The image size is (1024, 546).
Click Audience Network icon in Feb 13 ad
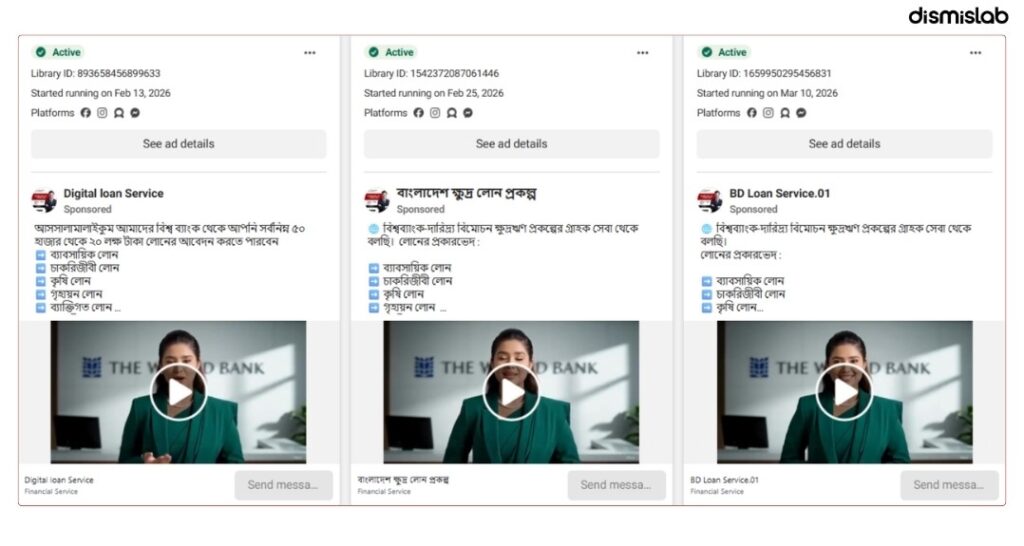(118, 113)
